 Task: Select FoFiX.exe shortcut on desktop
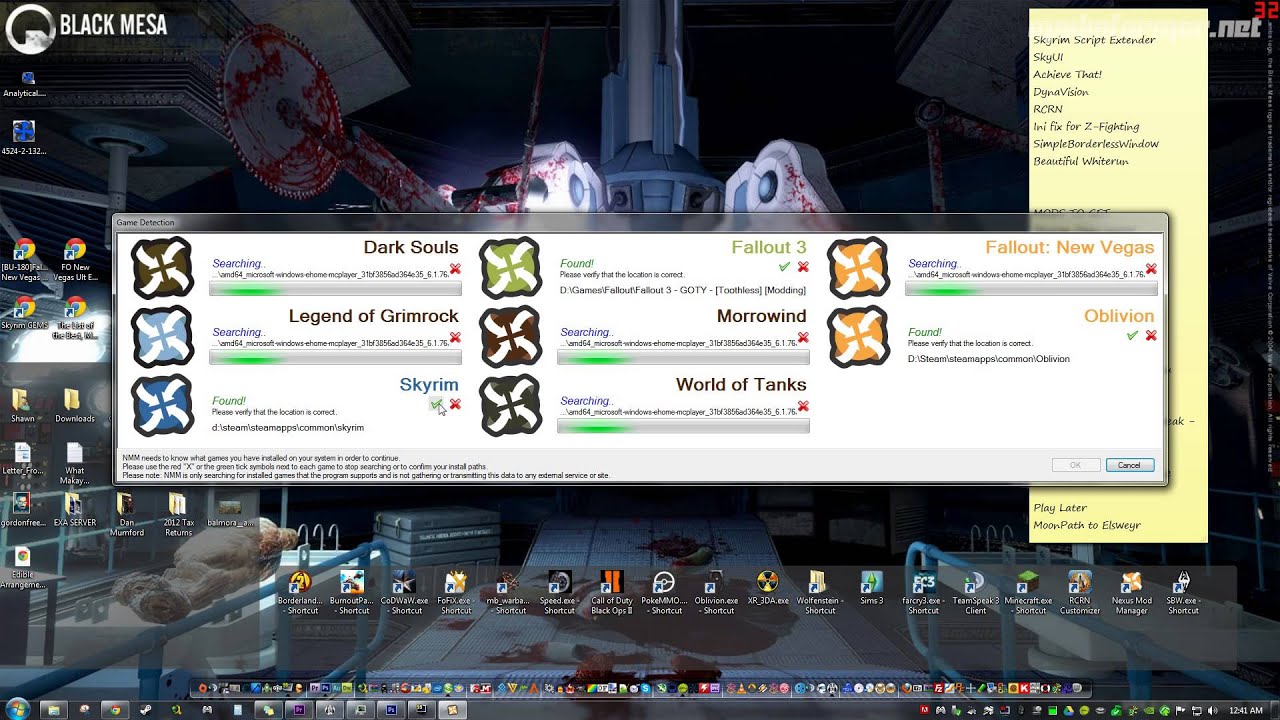455,593
